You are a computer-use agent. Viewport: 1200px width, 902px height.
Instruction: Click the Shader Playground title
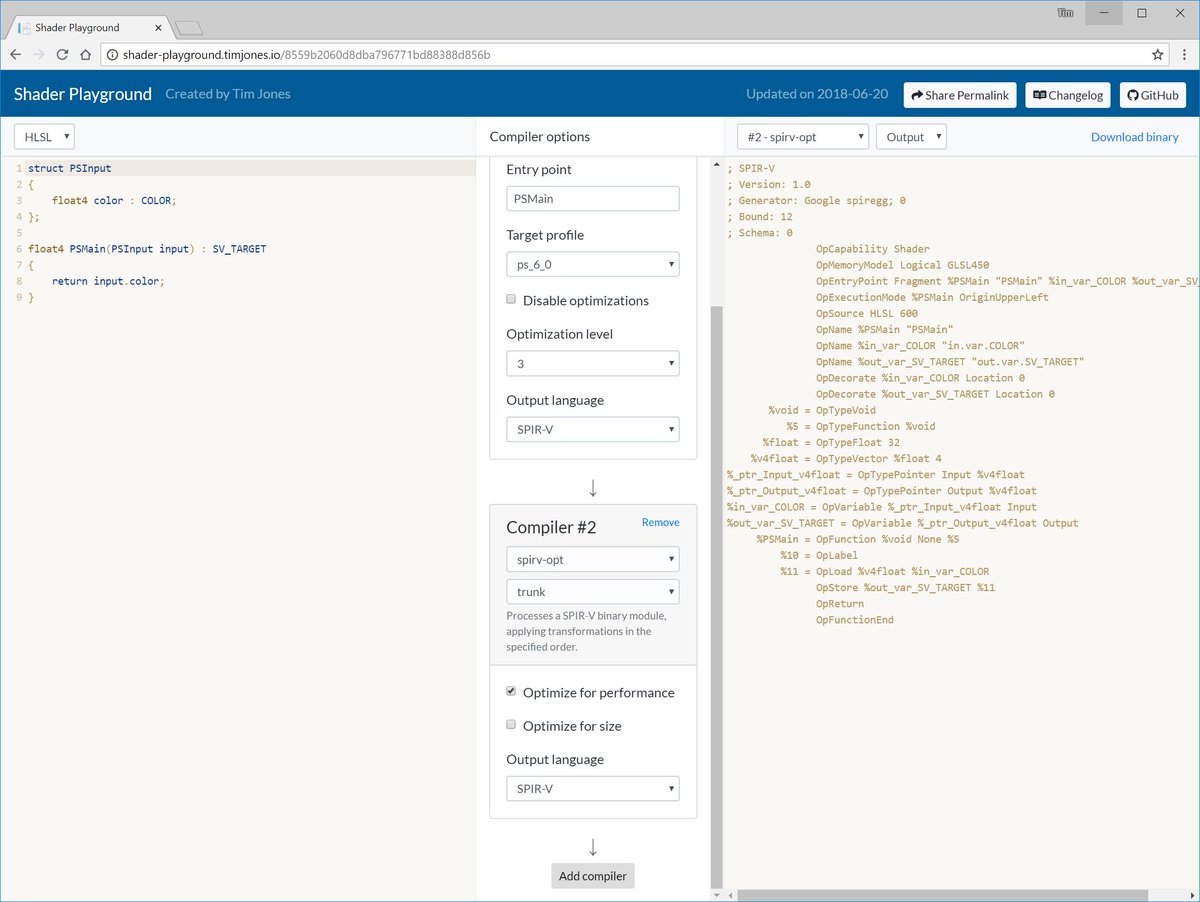point(82,94)
